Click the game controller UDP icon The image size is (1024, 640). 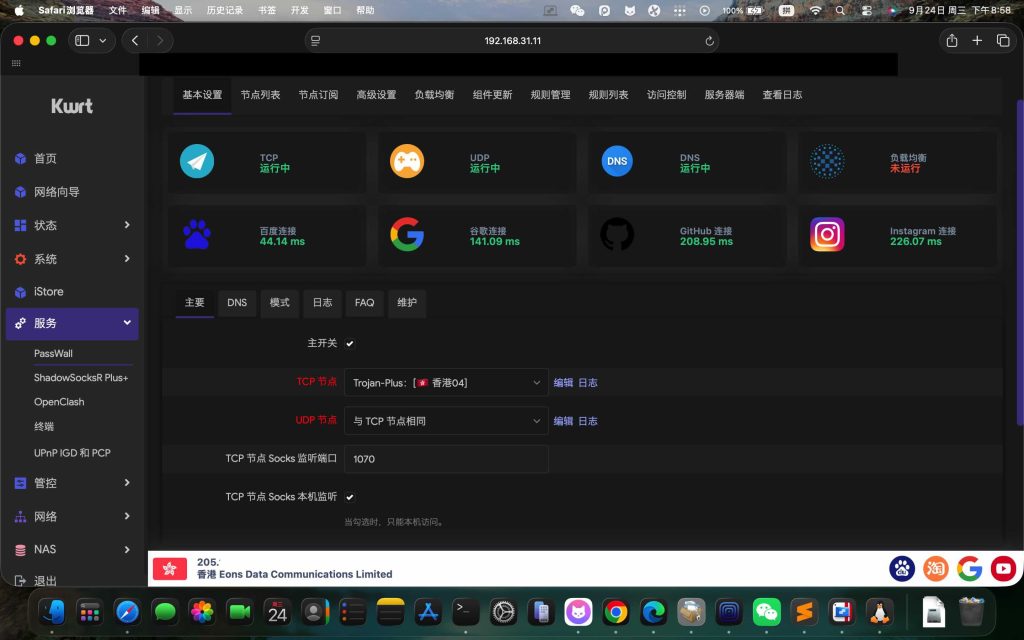pos(407,161)
